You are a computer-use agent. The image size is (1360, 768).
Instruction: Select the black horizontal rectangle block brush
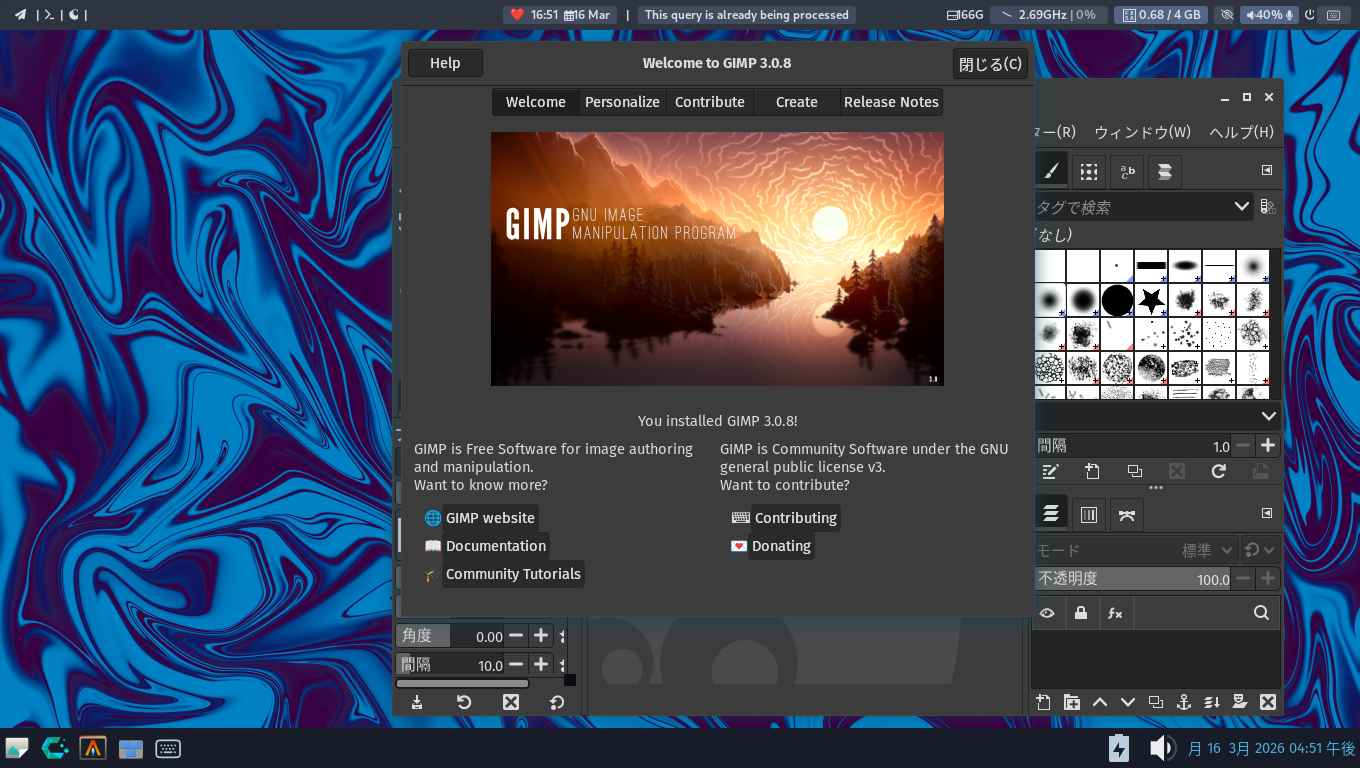1151,266
